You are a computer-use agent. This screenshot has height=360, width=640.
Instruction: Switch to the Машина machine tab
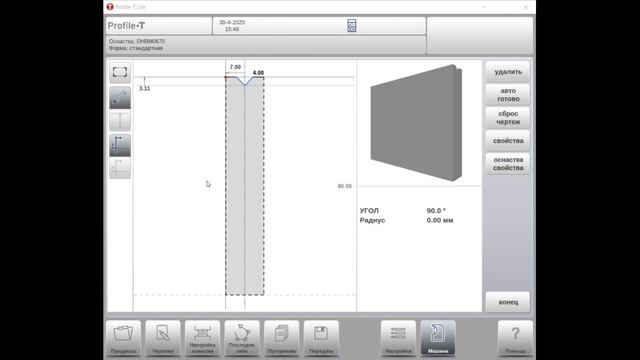pyautogui.click(x=438, y=338)
